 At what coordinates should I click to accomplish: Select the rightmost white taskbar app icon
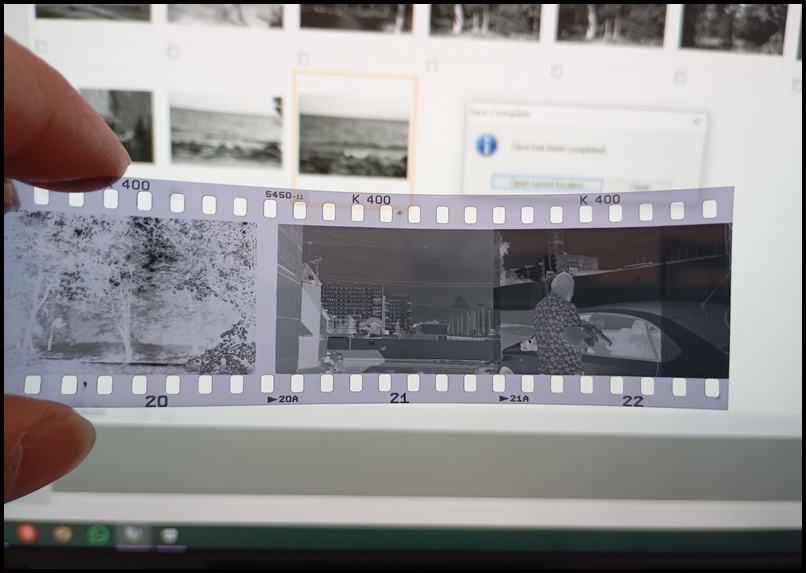click(169, 534)
